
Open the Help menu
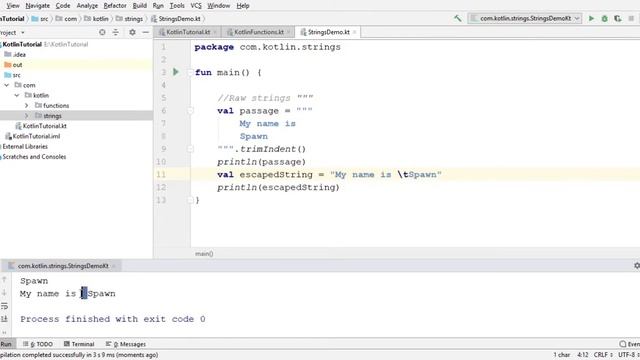coord(243,6)
